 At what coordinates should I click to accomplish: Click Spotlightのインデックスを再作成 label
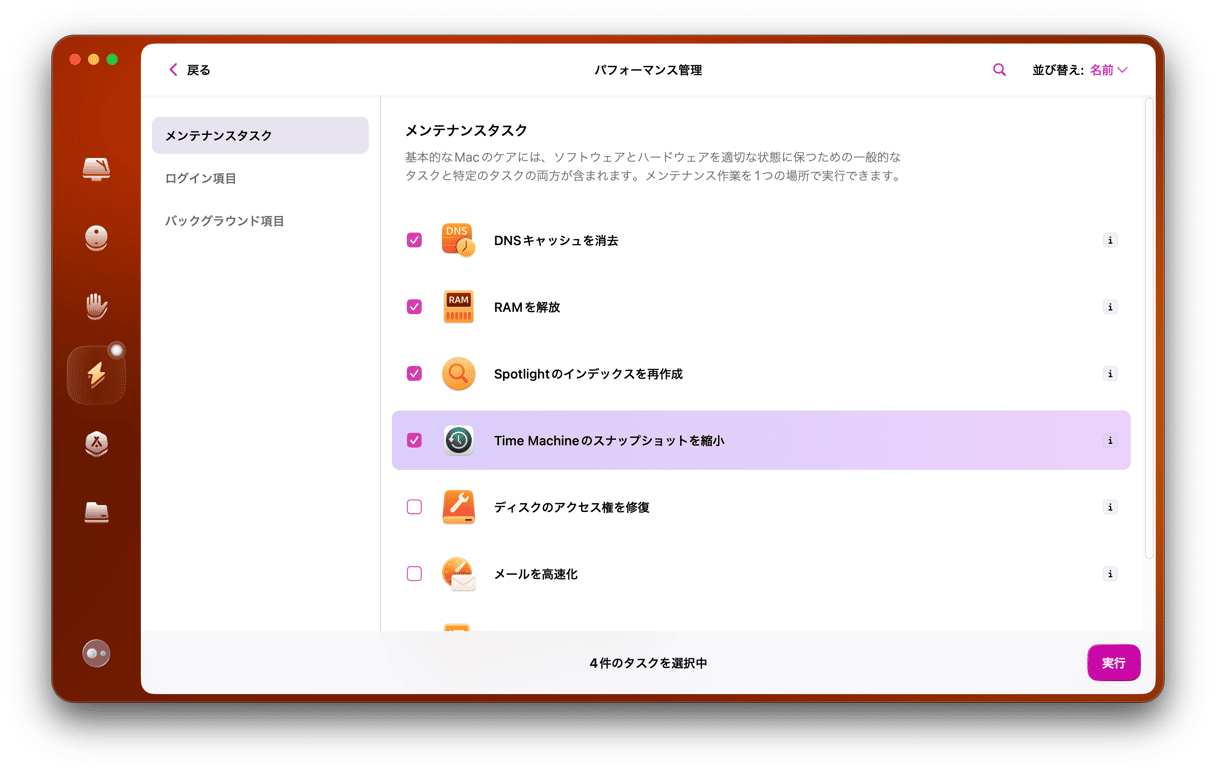[x=588, y=374]
